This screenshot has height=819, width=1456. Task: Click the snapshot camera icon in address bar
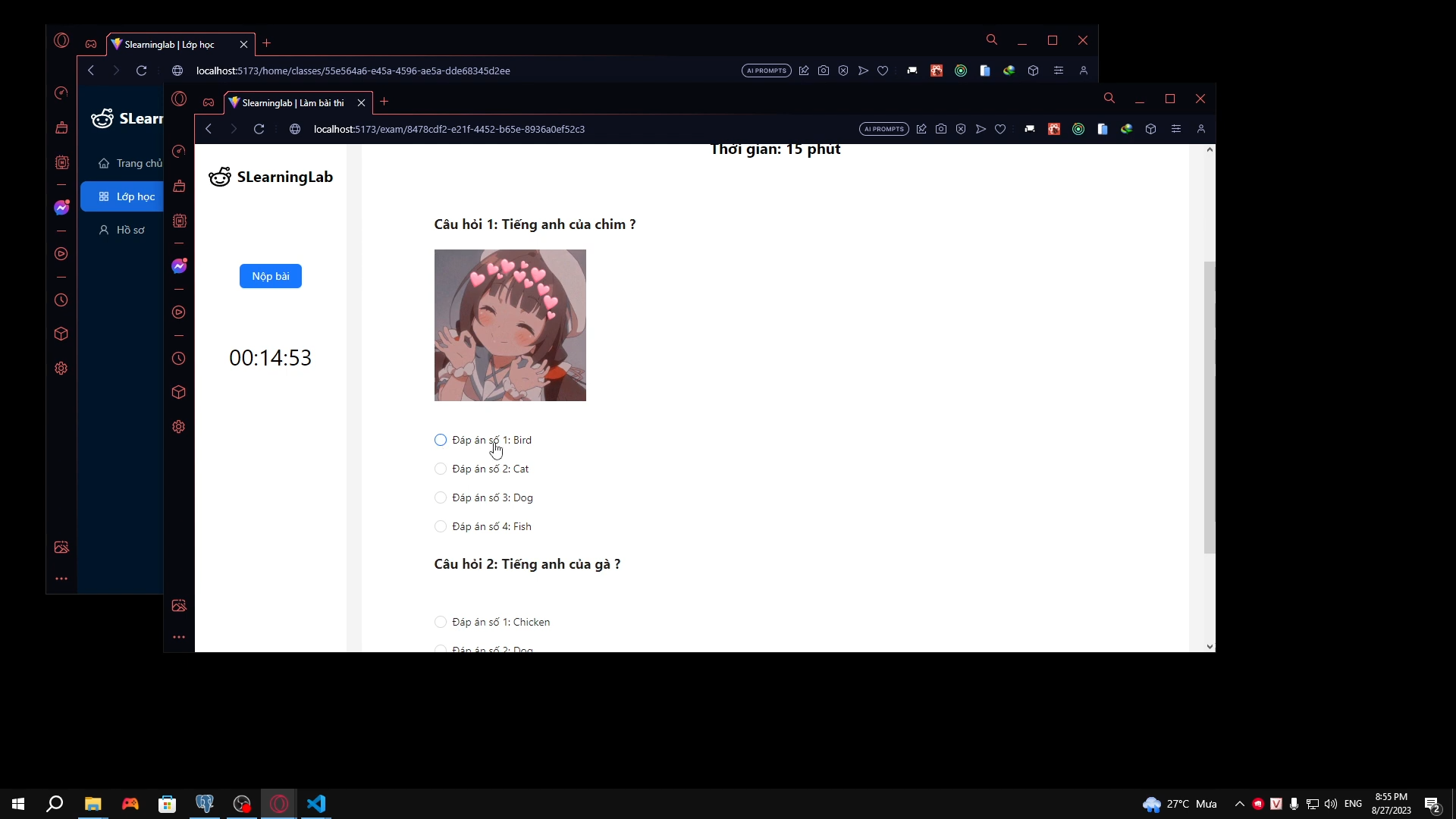pyautogui.click(x=941, y=129)
